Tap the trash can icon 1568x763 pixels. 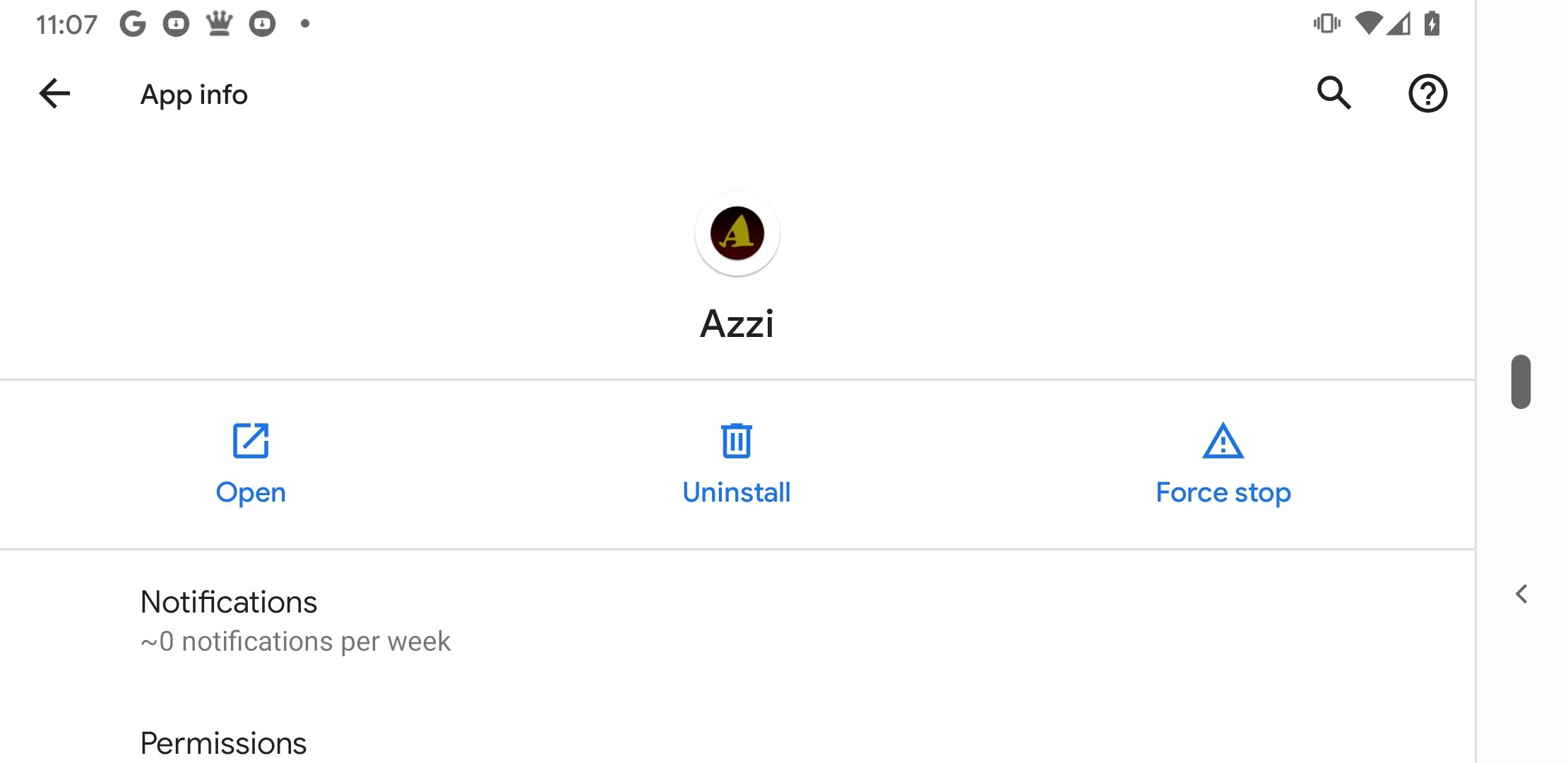[x=737, y=441]
